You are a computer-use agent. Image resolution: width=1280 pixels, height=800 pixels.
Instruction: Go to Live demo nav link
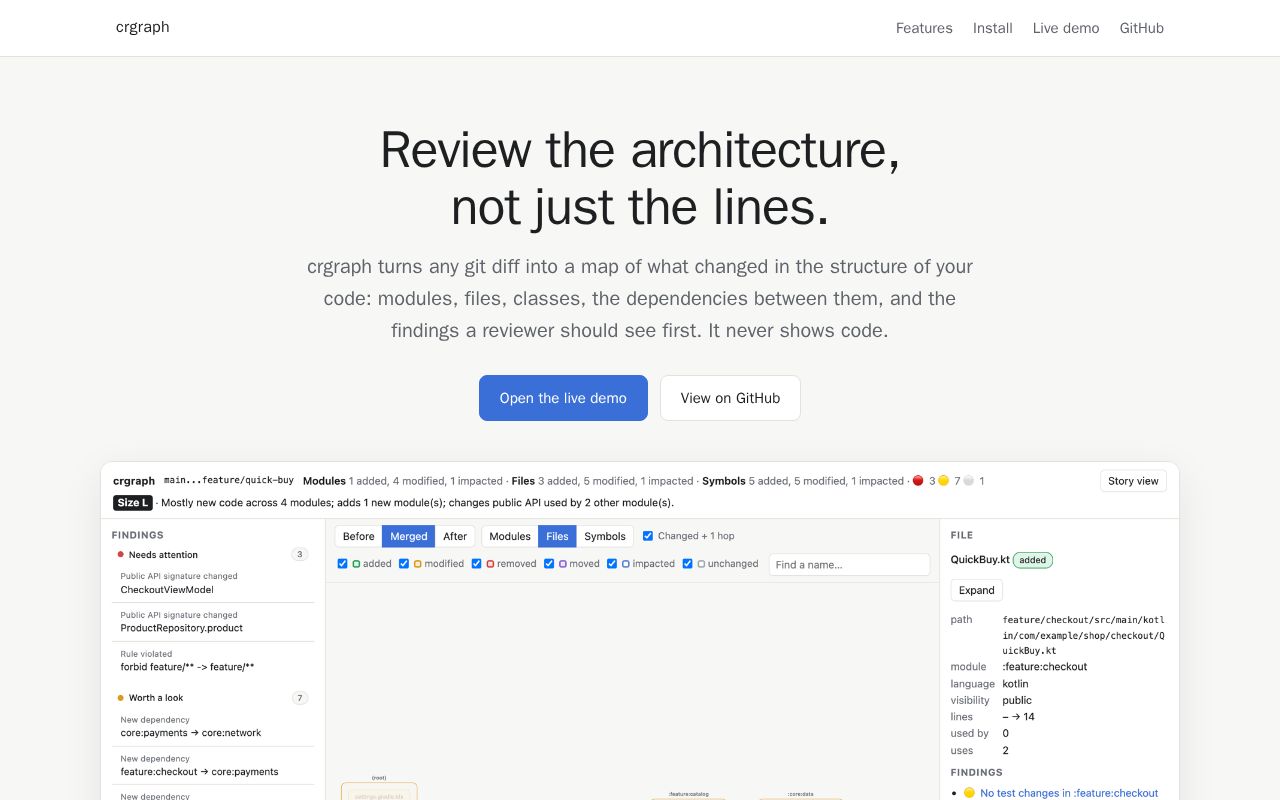(1066, 28)
